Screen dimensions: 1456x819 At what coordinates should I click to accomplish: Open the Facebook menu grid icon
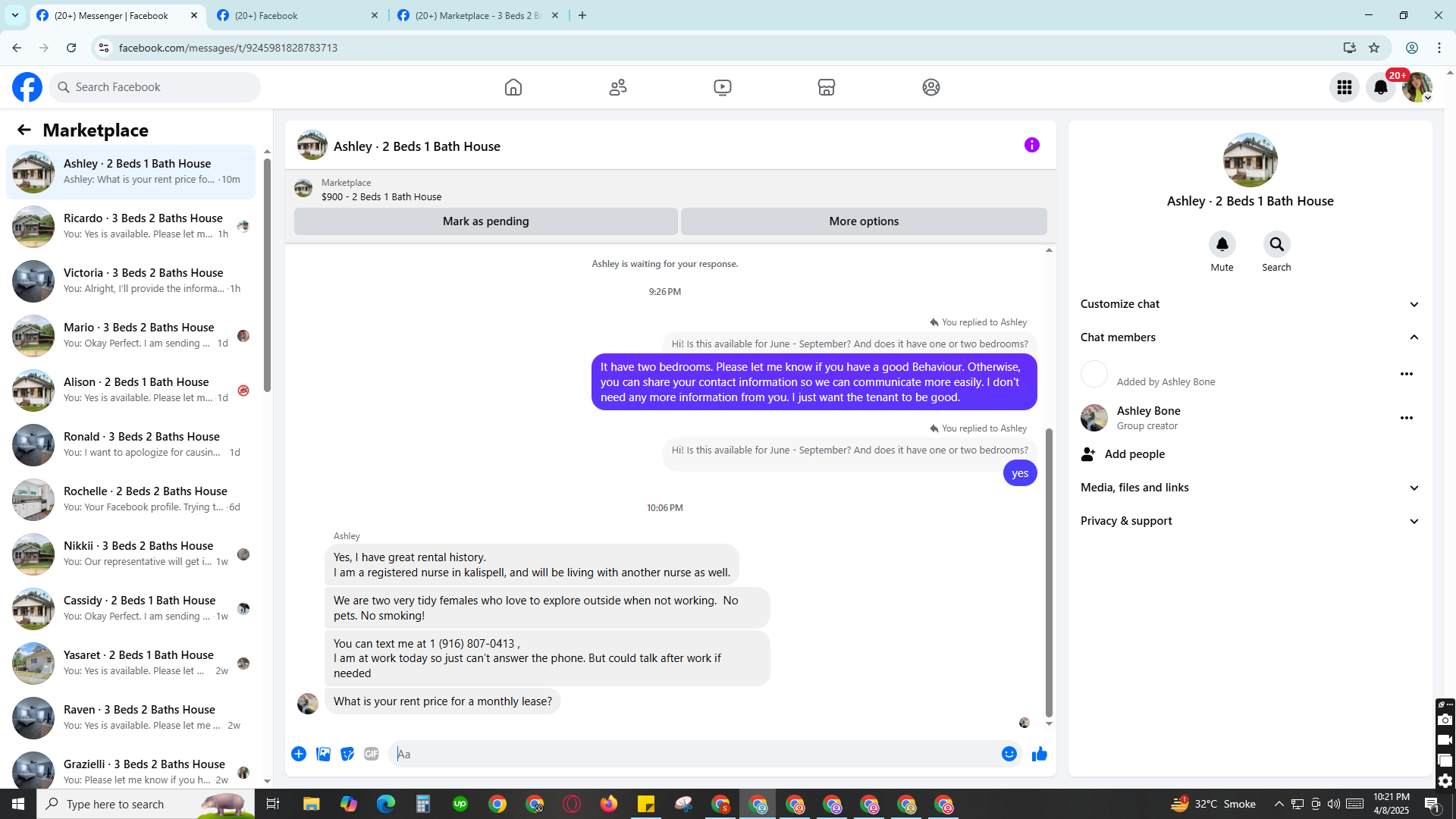1344,87
